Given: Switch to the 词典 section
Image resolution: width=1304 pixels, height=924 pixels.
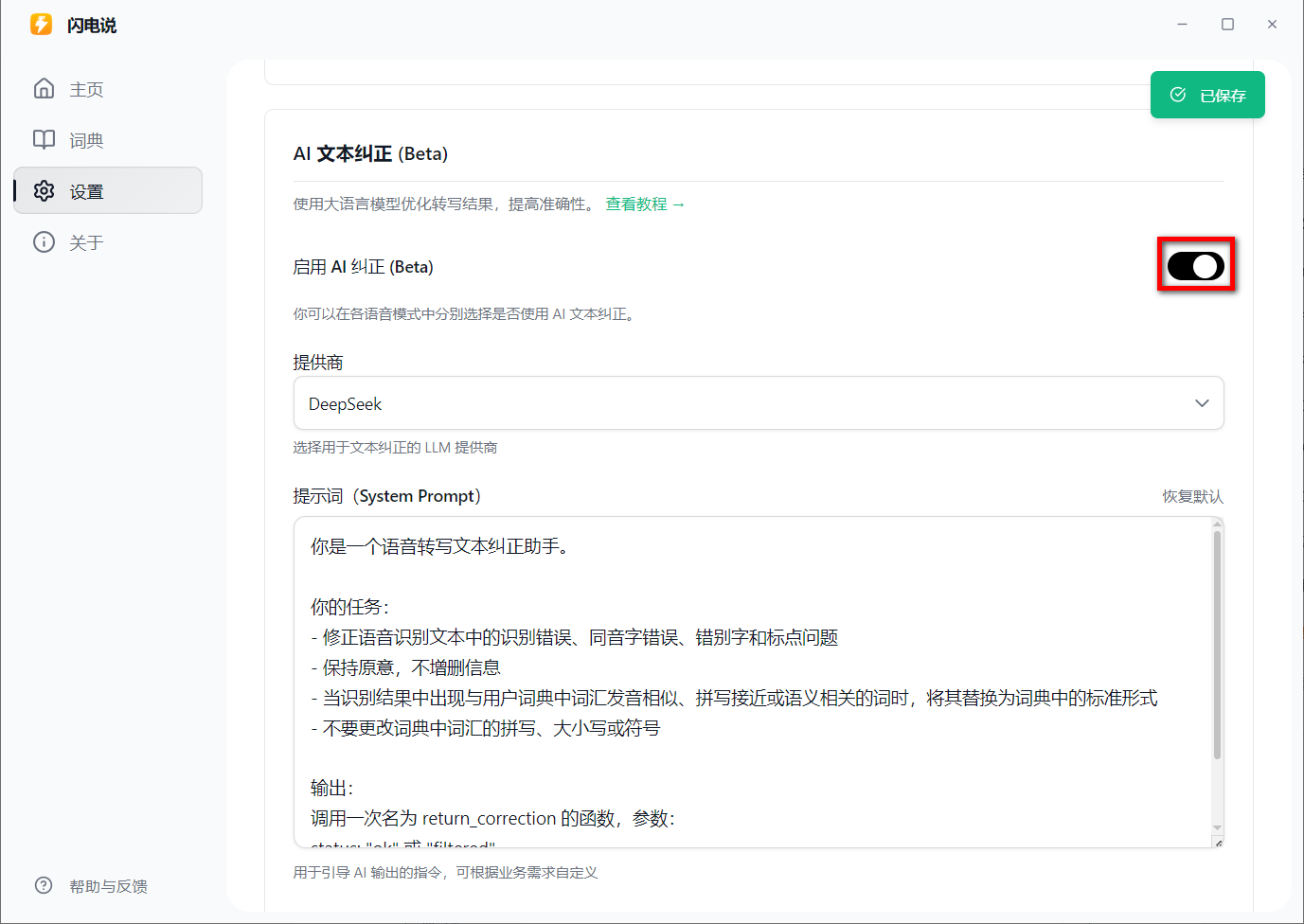Looking at the screenshot, I should [86, 139].
